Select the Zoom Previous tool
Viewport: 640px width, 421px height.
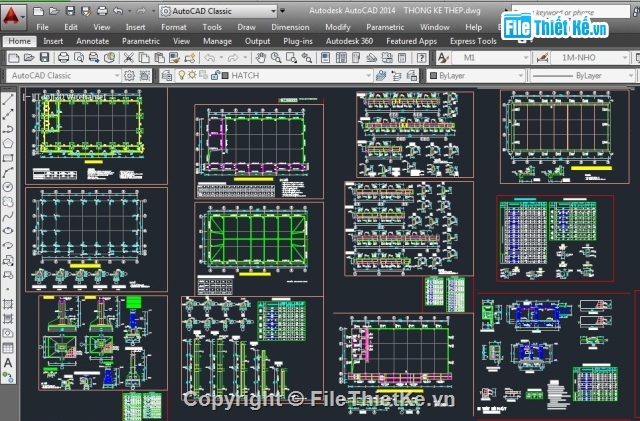point(306,58)
